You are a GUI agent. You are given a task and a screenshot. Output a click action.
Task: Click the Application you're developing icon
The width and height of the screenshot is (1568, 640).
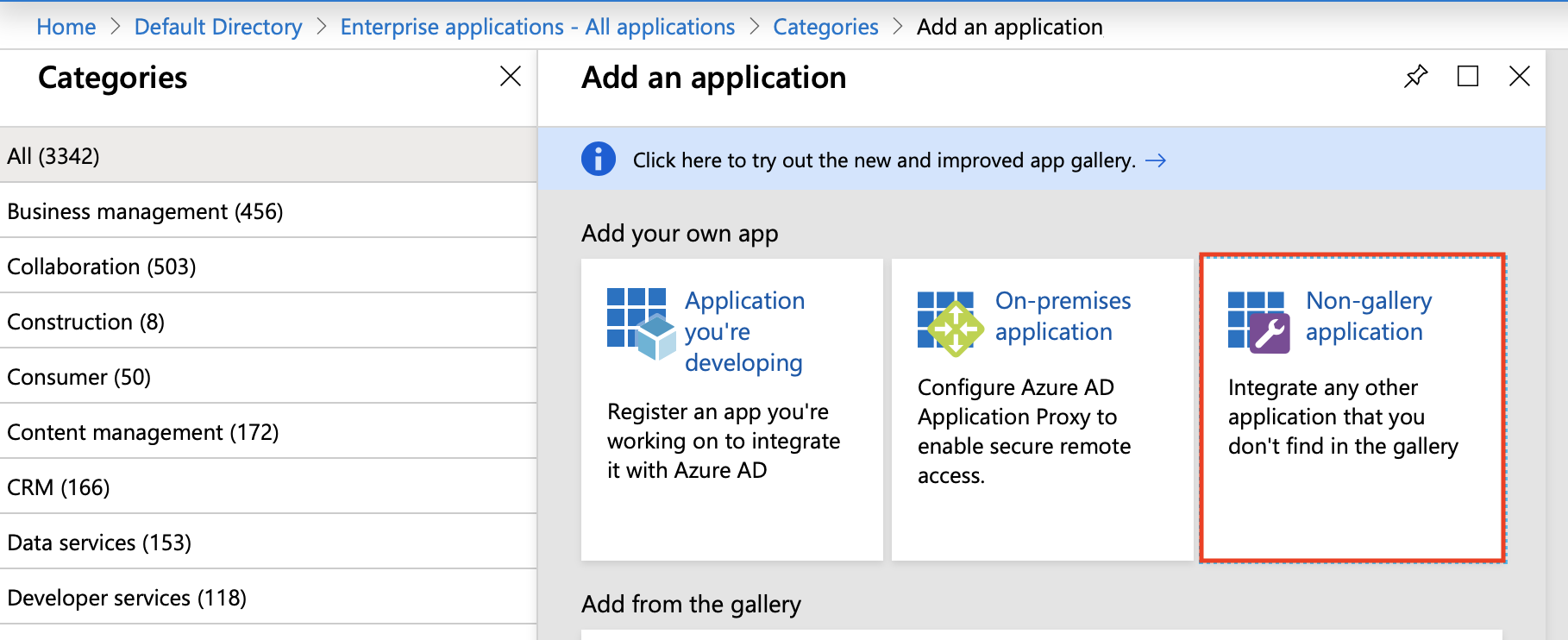pyautogui.click(x=642, y=323)
